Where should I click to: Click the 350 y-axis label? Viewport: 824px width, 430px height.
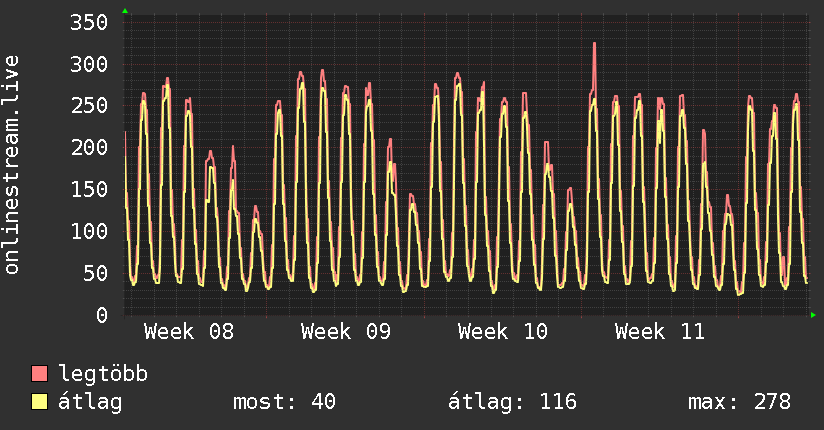(x=89, y=23)
